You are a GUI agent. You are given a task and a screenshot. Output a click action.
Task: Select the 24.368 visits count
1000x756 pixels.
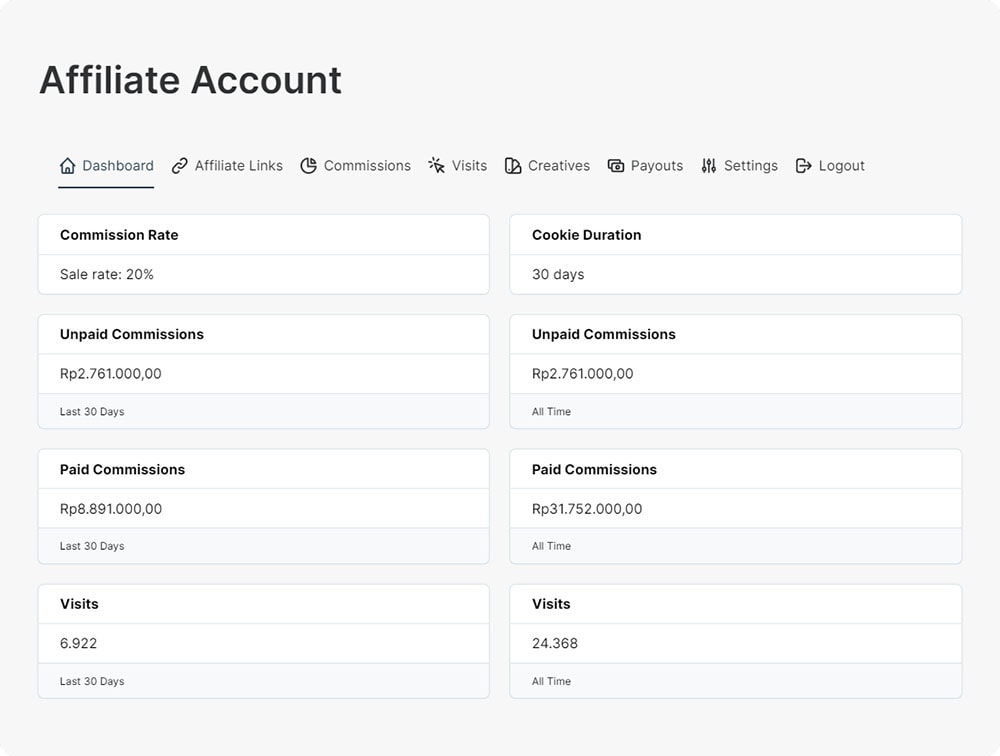(x=555, y=644)
